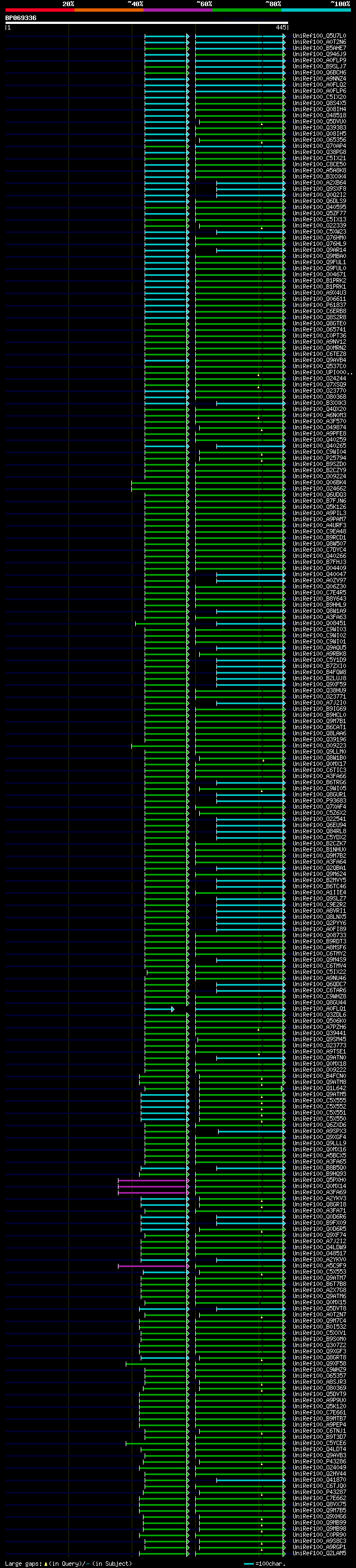Select hit label UniRef100_A4URF3
The width and height of the screenshot is (356, 1568).
click(319, 525)
